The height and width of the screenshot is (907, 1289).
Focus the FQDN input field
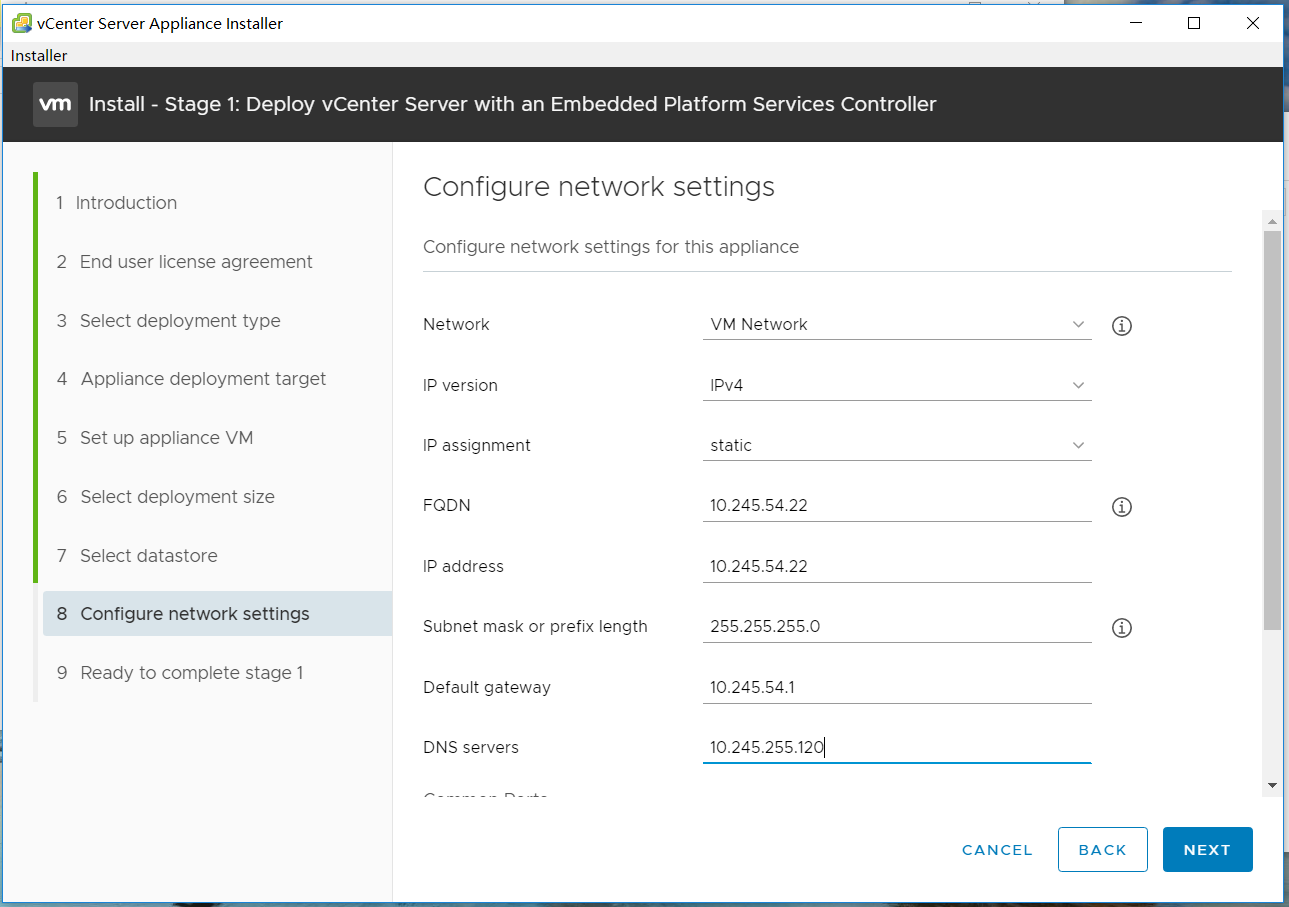(x=897, y=506)
